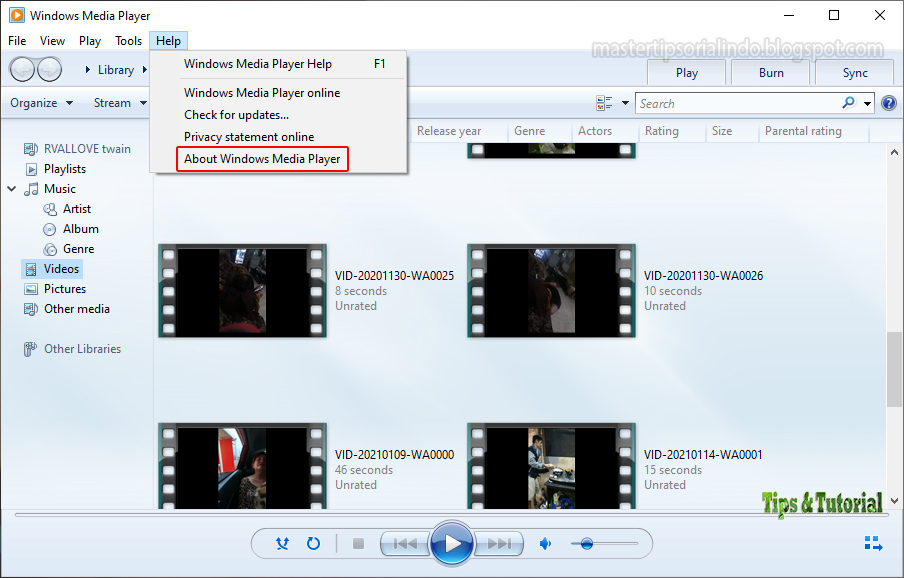
Task: Switch to Now Playing view icon
Action: (873, 543)
